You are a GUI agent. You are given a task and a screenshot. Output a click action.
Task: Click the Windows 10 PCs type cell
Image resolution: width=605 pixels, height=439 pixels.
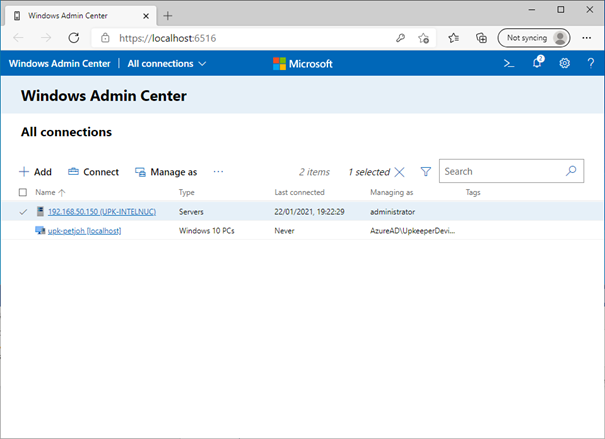point(206,231)
